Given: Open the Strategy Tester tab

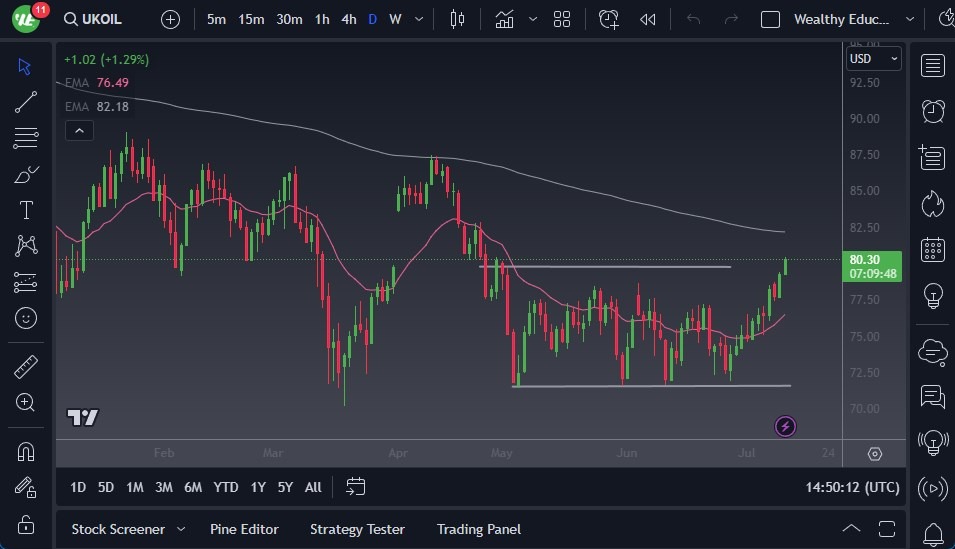Looking at the screenshot, I should (357, 529).
